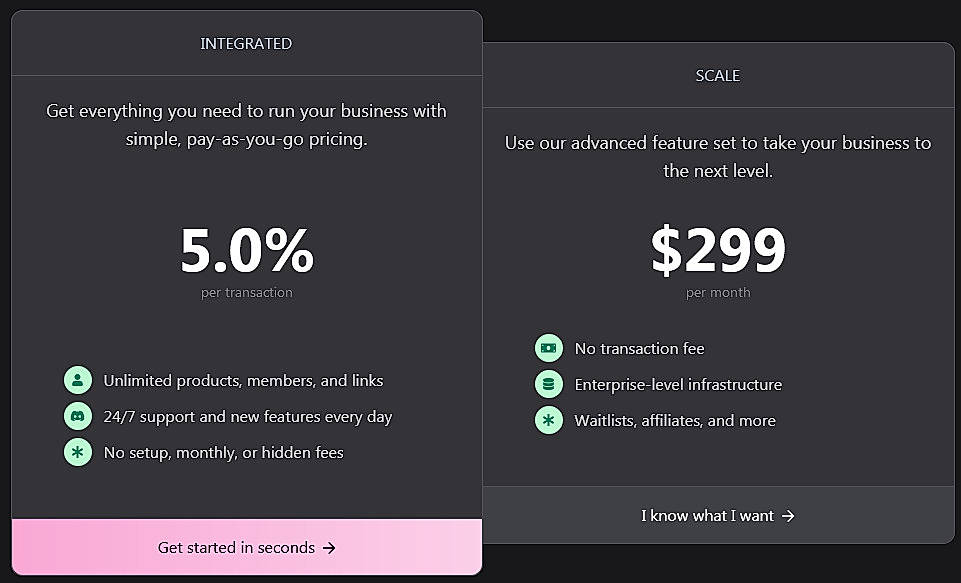This screenshot has height=583, width=961.
Task: Open the INTEGRATED plan header
Action: [x=246, y=43]
